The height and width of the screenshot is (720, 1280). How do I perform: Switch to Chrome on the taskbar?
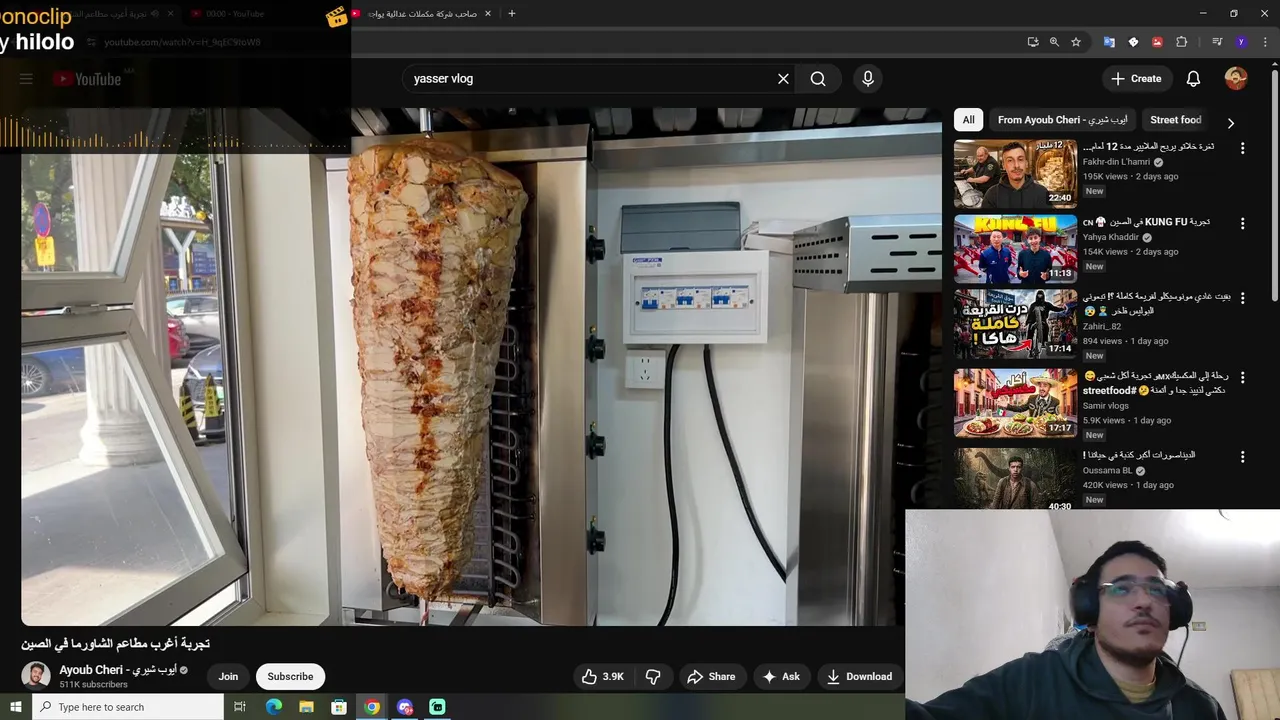[x=372, y=707]
